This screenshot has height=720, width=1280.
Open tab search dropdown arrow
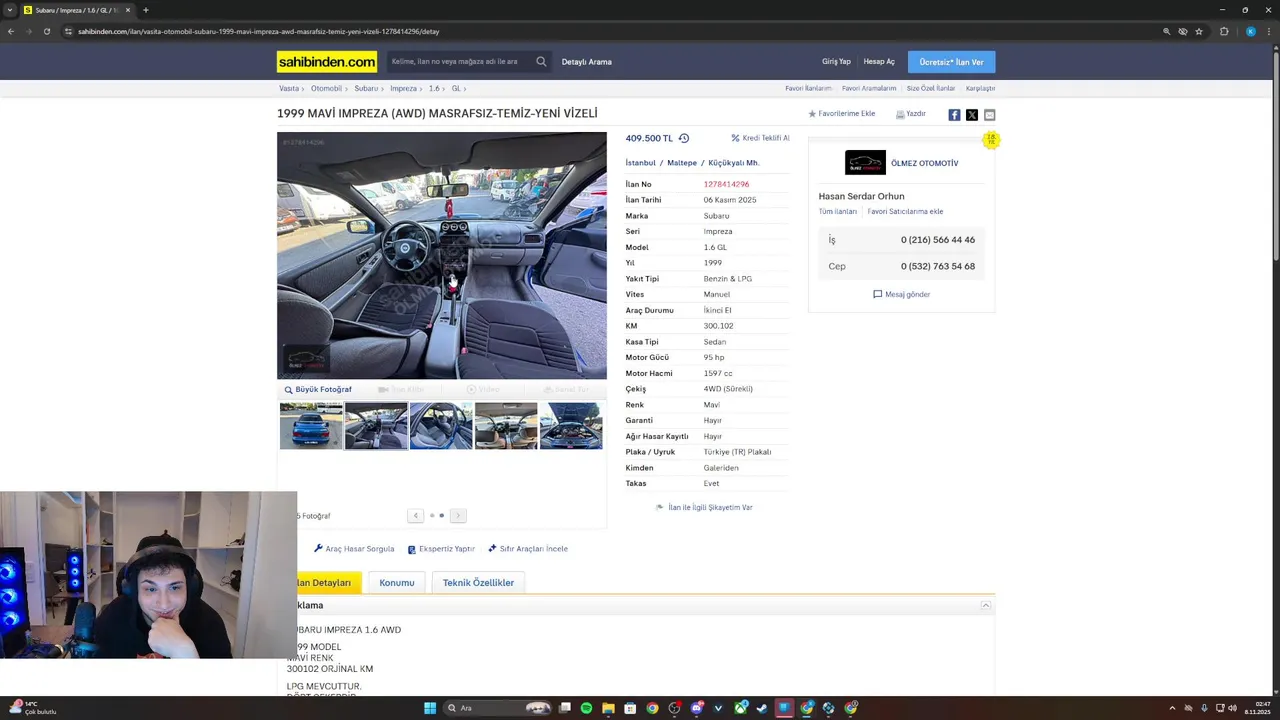click(x=11, y=10)
